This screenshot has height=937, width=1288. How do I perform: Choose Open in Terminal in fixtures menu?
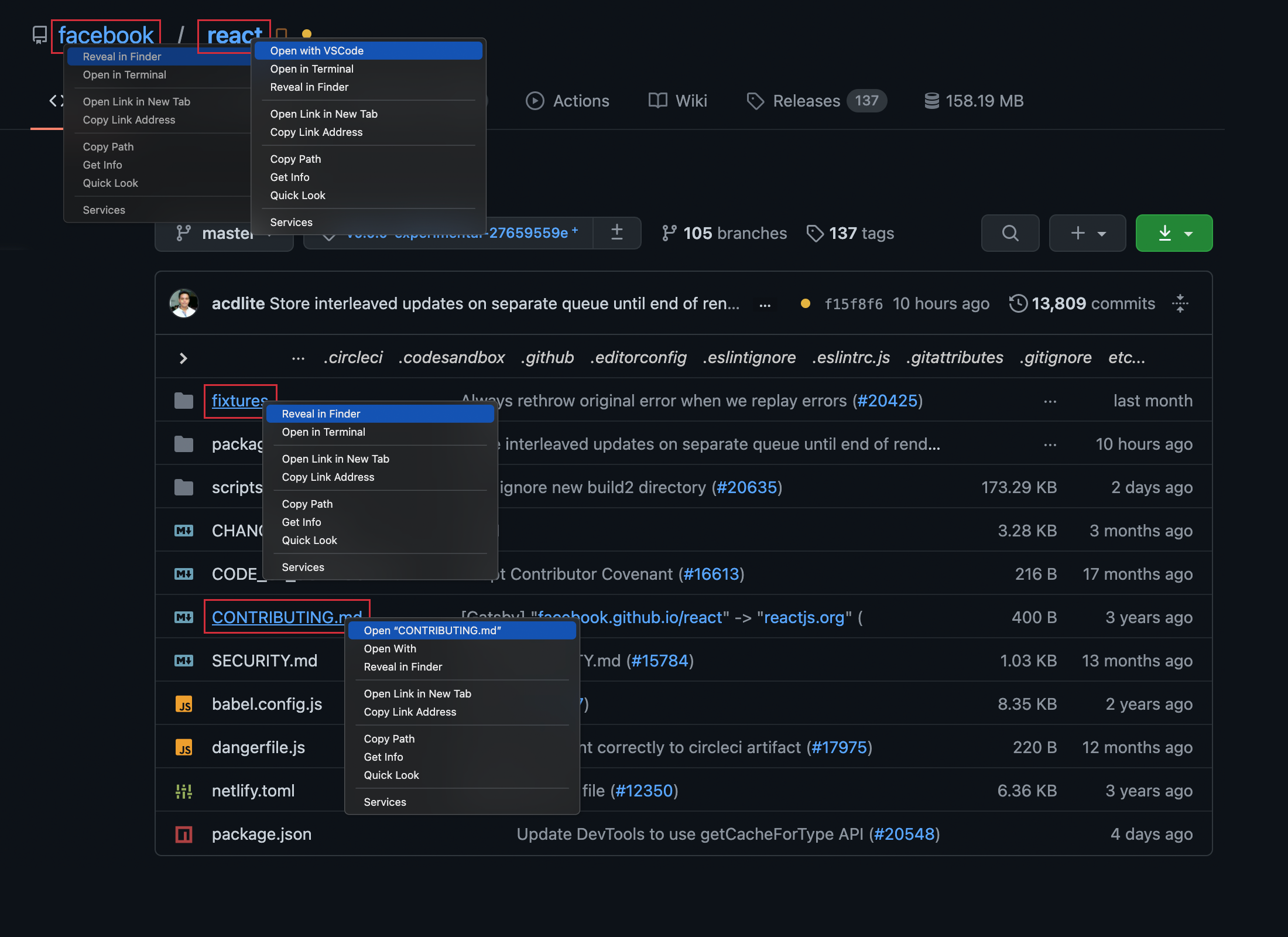tap(380, 432)
